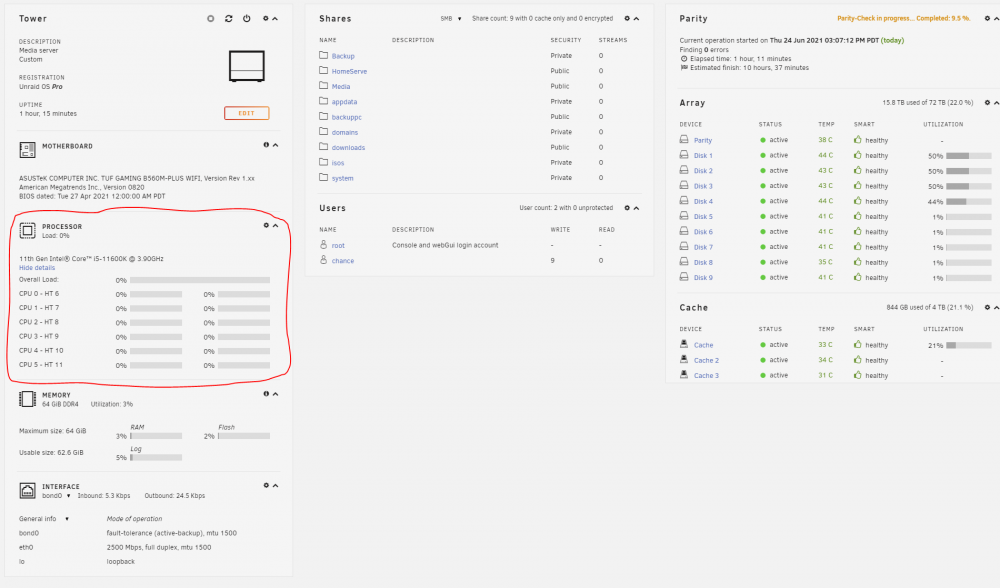This screenshot has width=1000, height=588.
Task: Click the downloads share folder icon
Action: pos(323,147)
